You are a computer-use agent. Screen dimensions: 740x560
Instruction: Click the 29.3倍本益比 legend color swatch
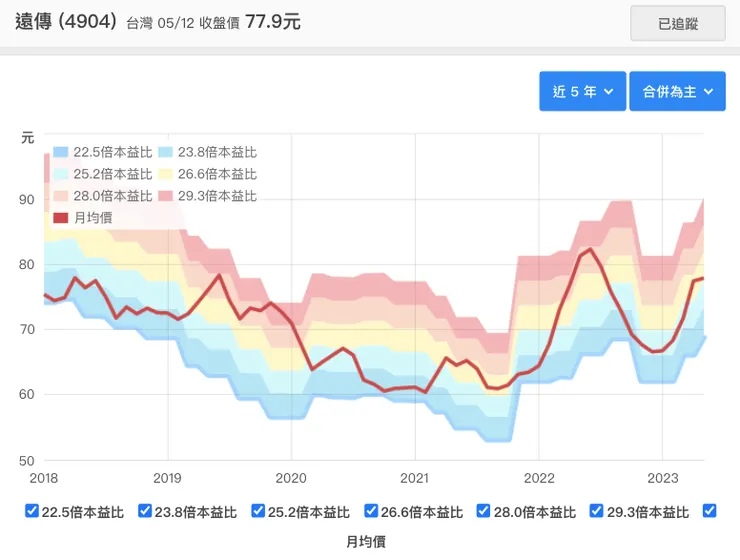(x=165, y=196)
